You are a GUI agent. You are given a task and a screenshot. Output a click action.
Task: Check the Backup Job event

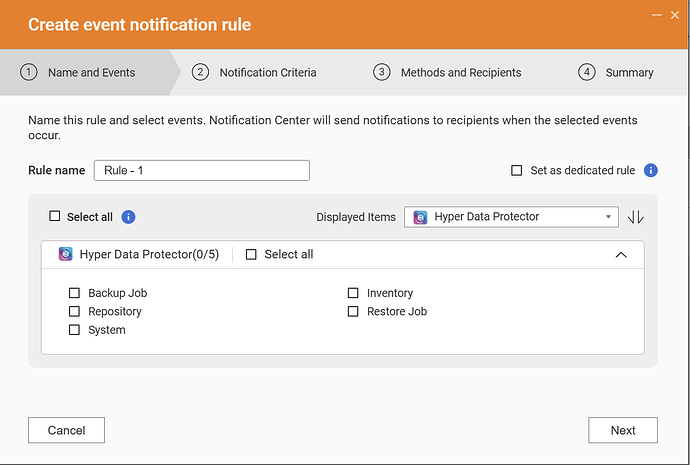tap(74, 293)
